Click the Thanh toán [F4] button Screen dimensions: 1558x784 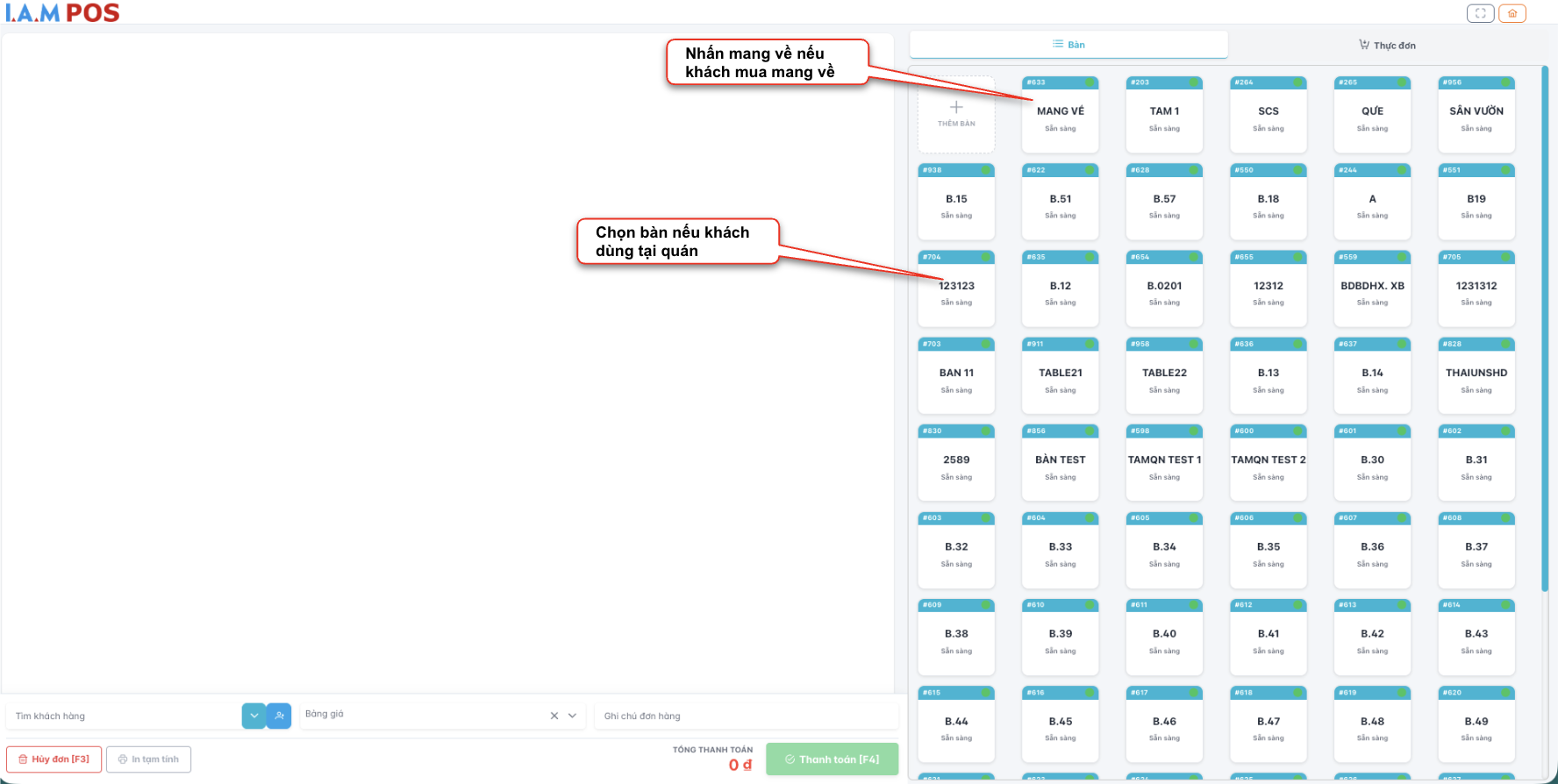point(832,759)
